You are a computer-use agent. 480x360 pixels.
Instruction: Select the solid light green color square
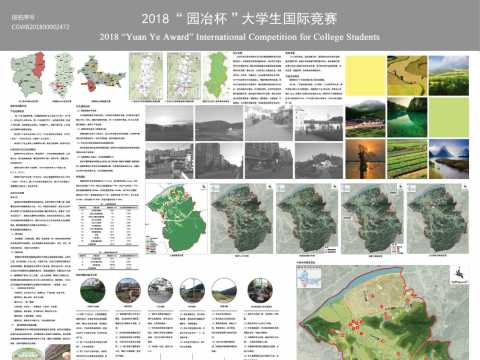[449, 117]
